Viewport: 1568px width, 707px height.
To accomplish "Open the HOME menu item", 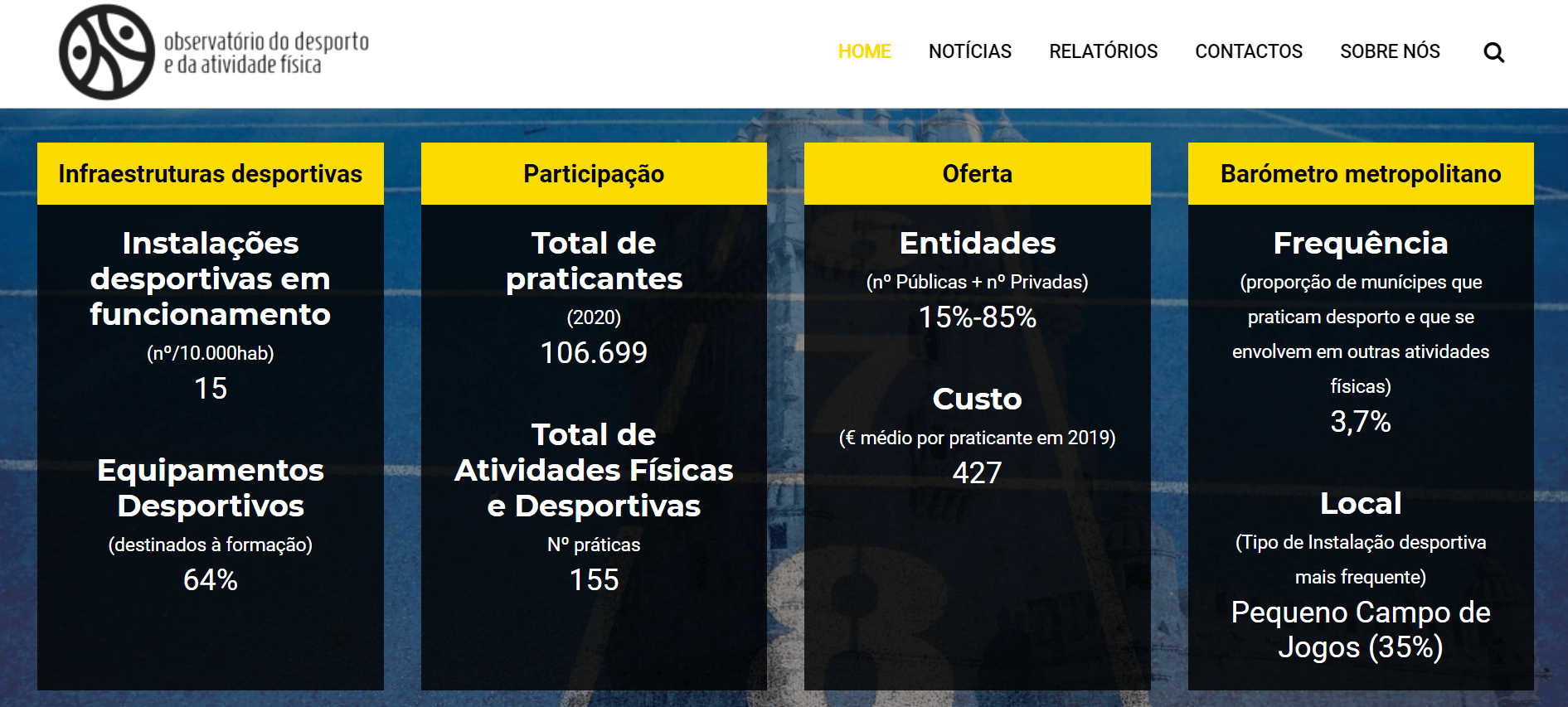I will click(864, 51).
